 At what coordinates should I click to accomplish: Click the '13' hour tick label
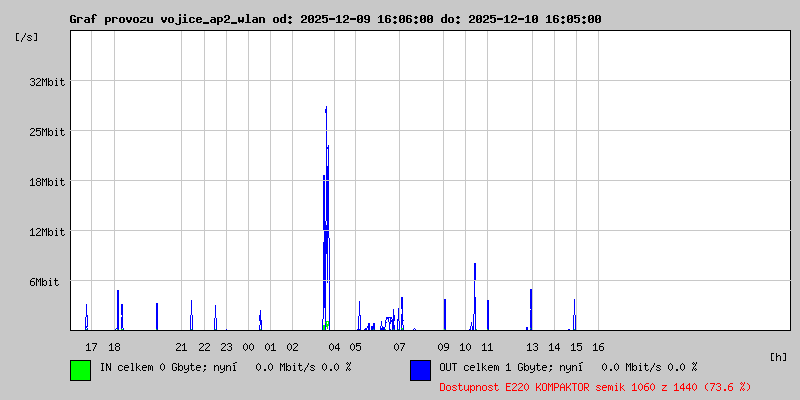(532, 347)
